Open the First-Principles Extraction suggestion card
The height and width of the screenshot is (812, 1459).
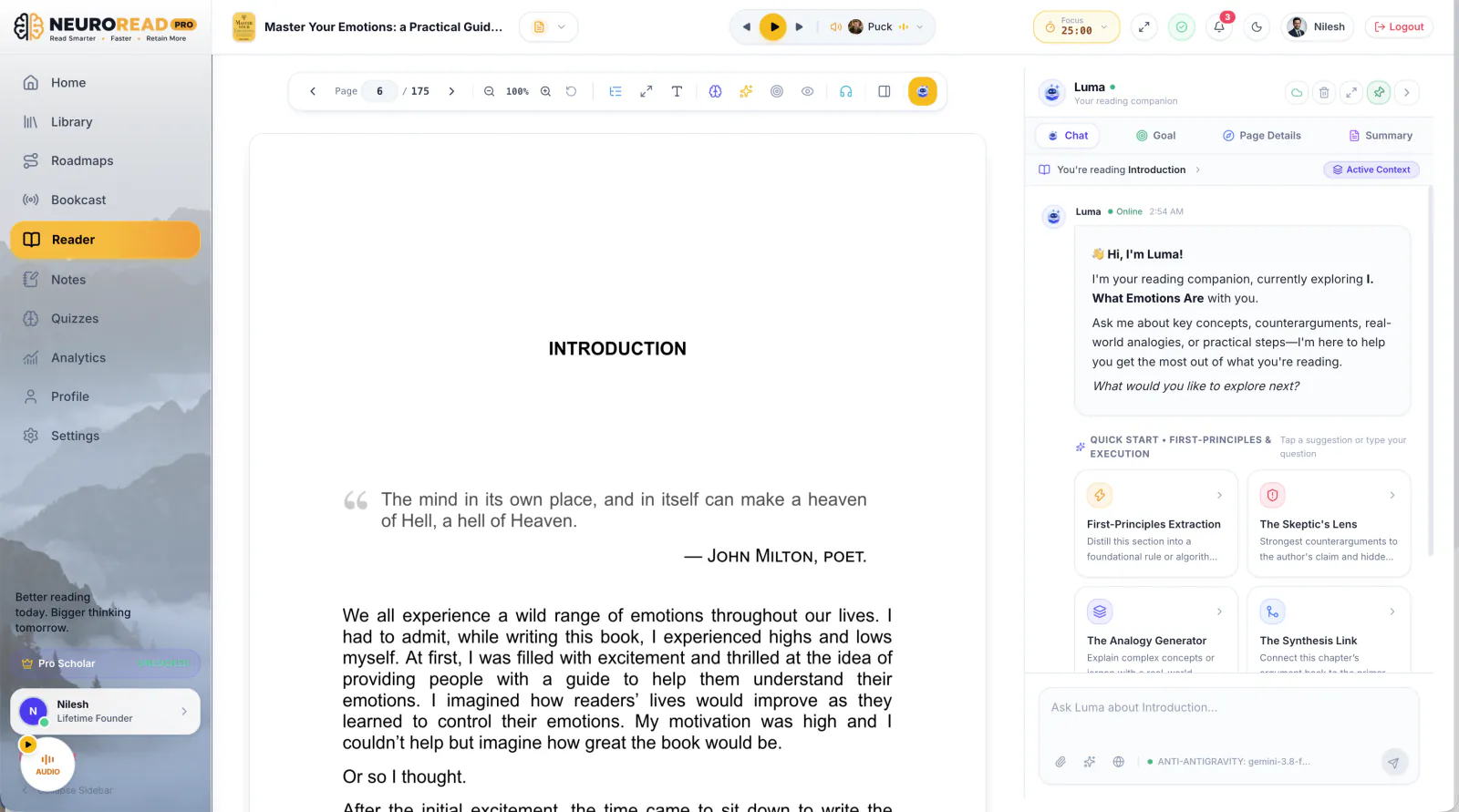(x=1155, y=523)
